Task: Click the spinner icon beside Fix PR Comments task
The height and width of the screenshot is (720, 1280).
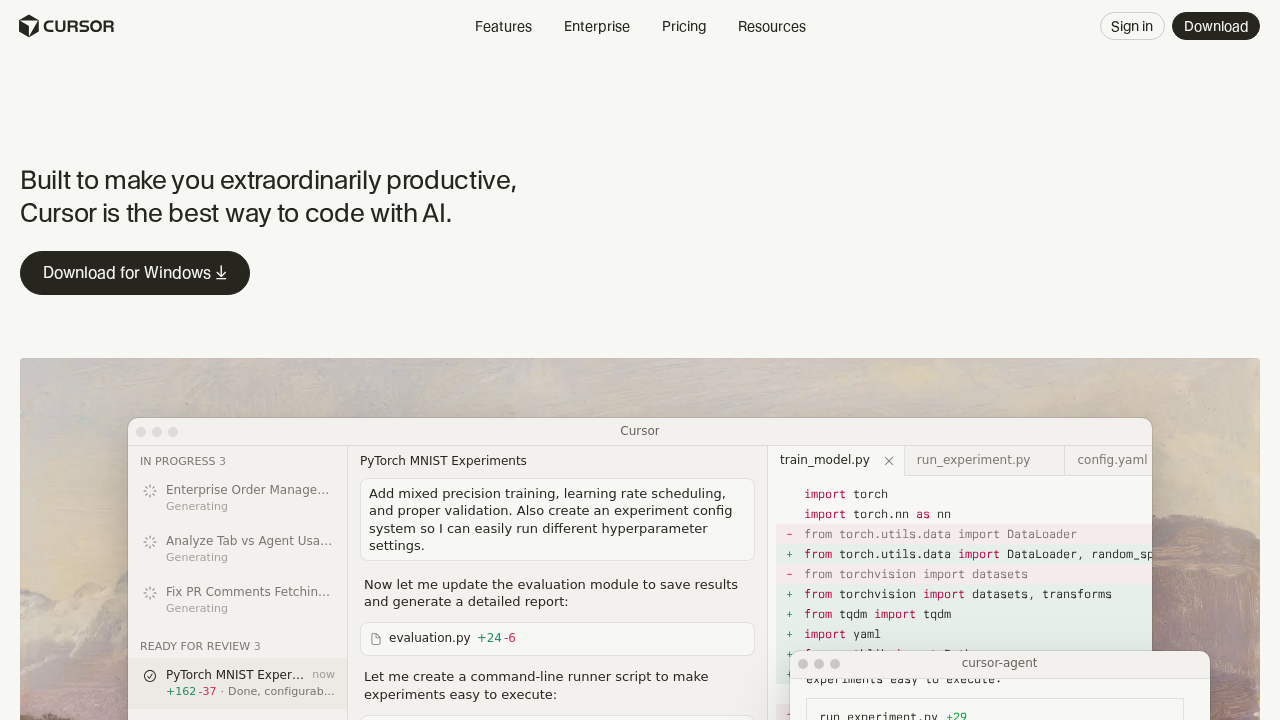Action: click(x=147, y=592)
